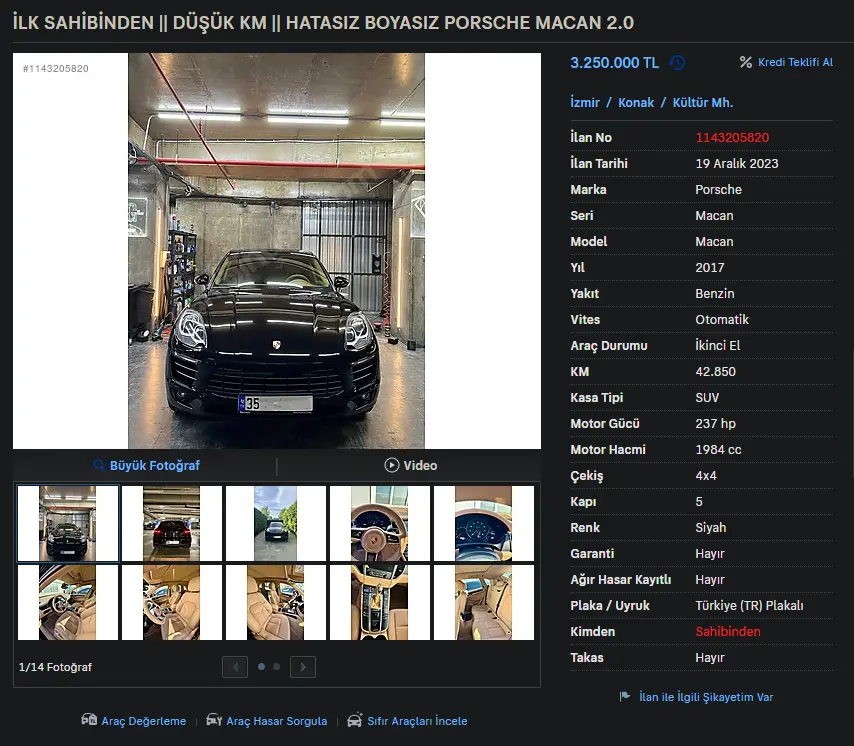
Task: Select the second thumbnail in the second row
Action: point(172,602)
